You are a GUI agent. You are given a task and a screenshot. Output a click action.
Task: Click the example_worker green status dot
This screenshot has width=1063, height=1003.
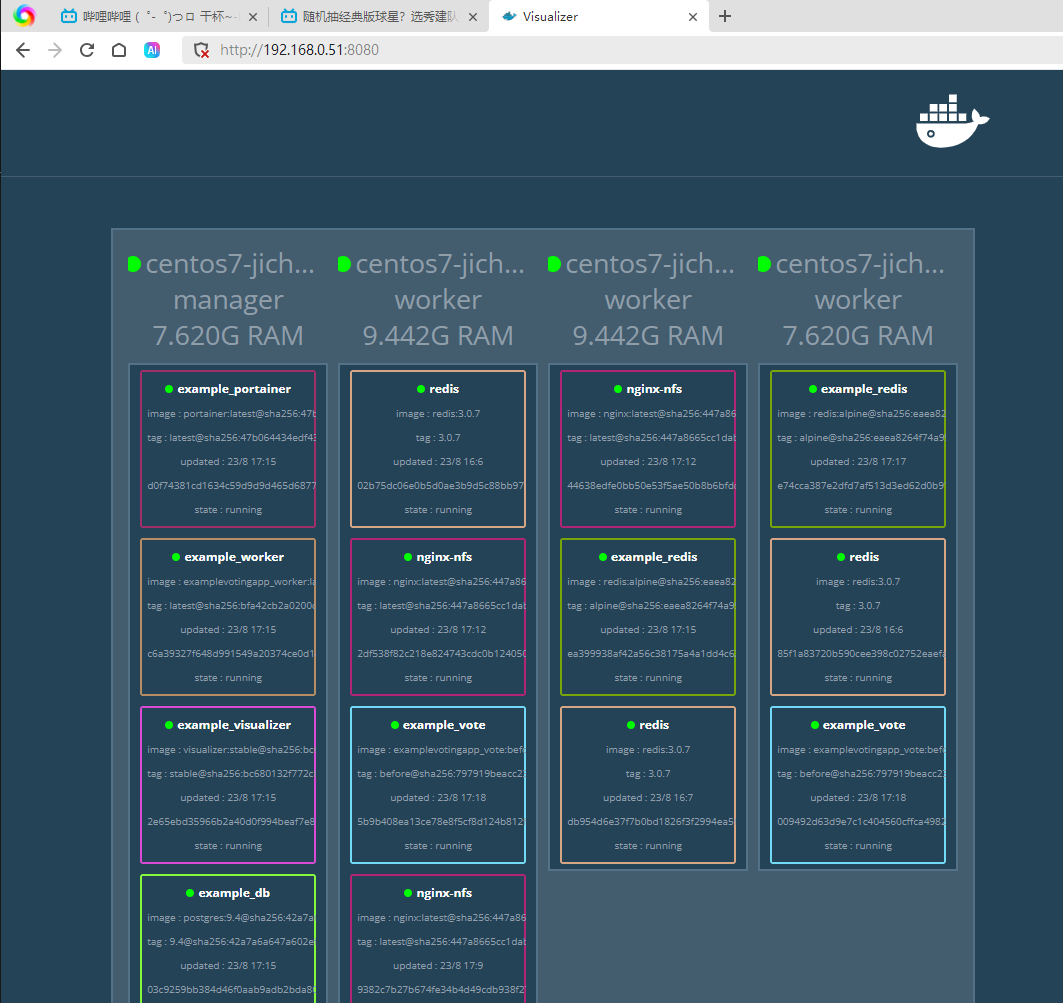point(176,557)
